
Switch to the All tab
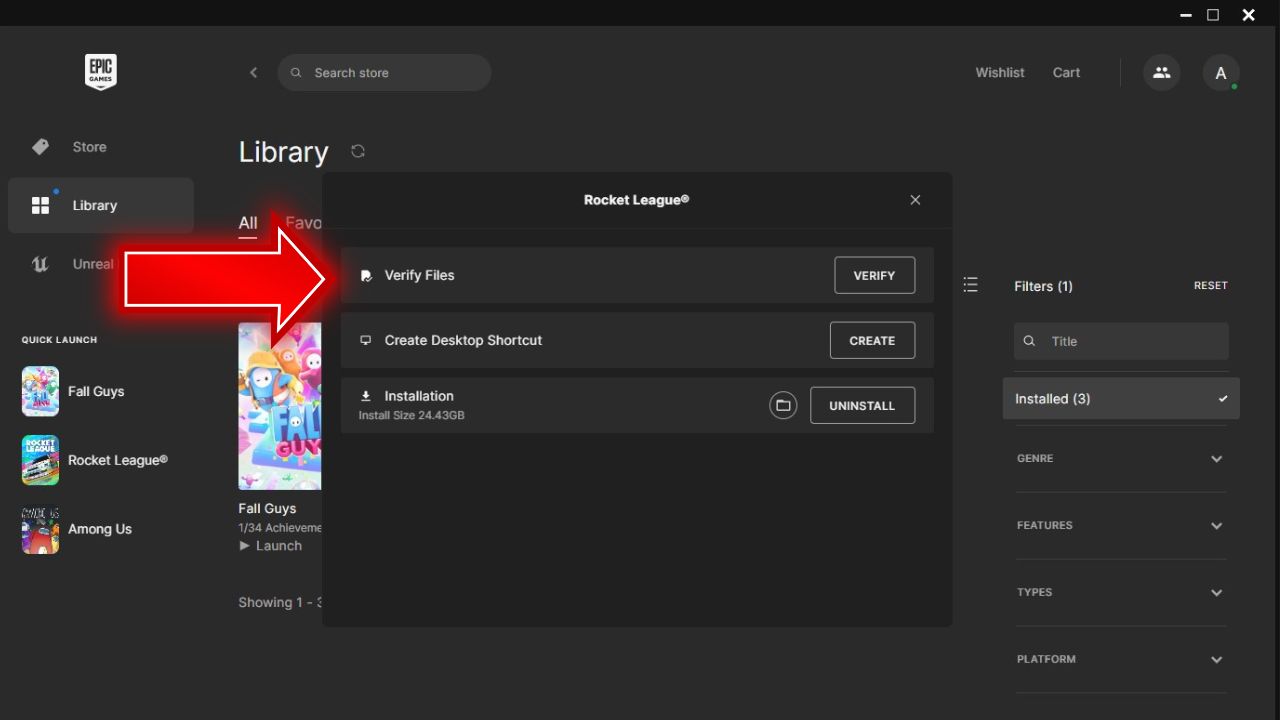tap(247, 223)
